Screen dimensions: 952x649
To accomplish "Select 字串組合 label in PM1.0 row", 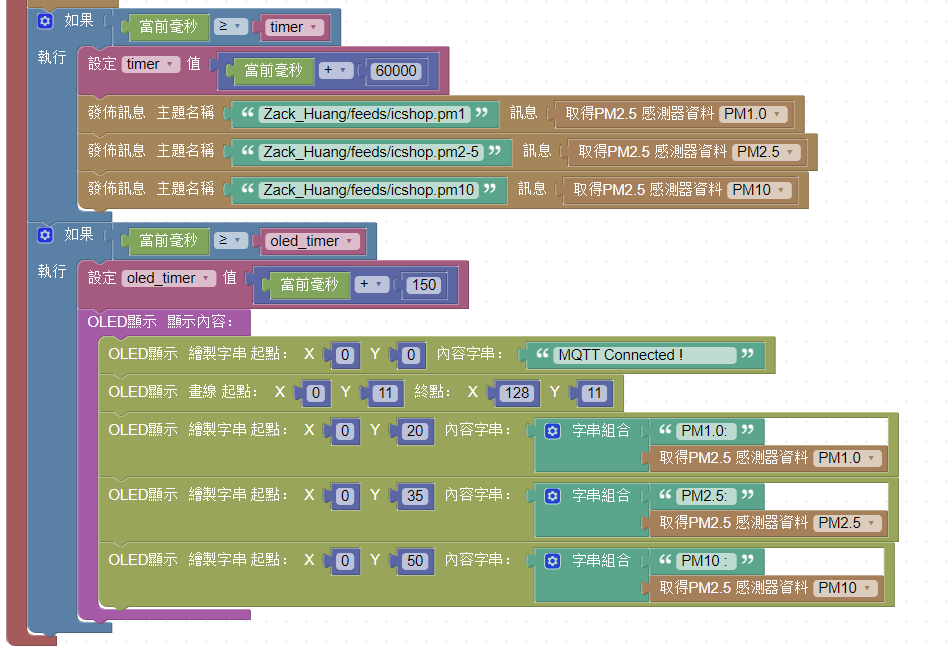I will click(601, 431).
